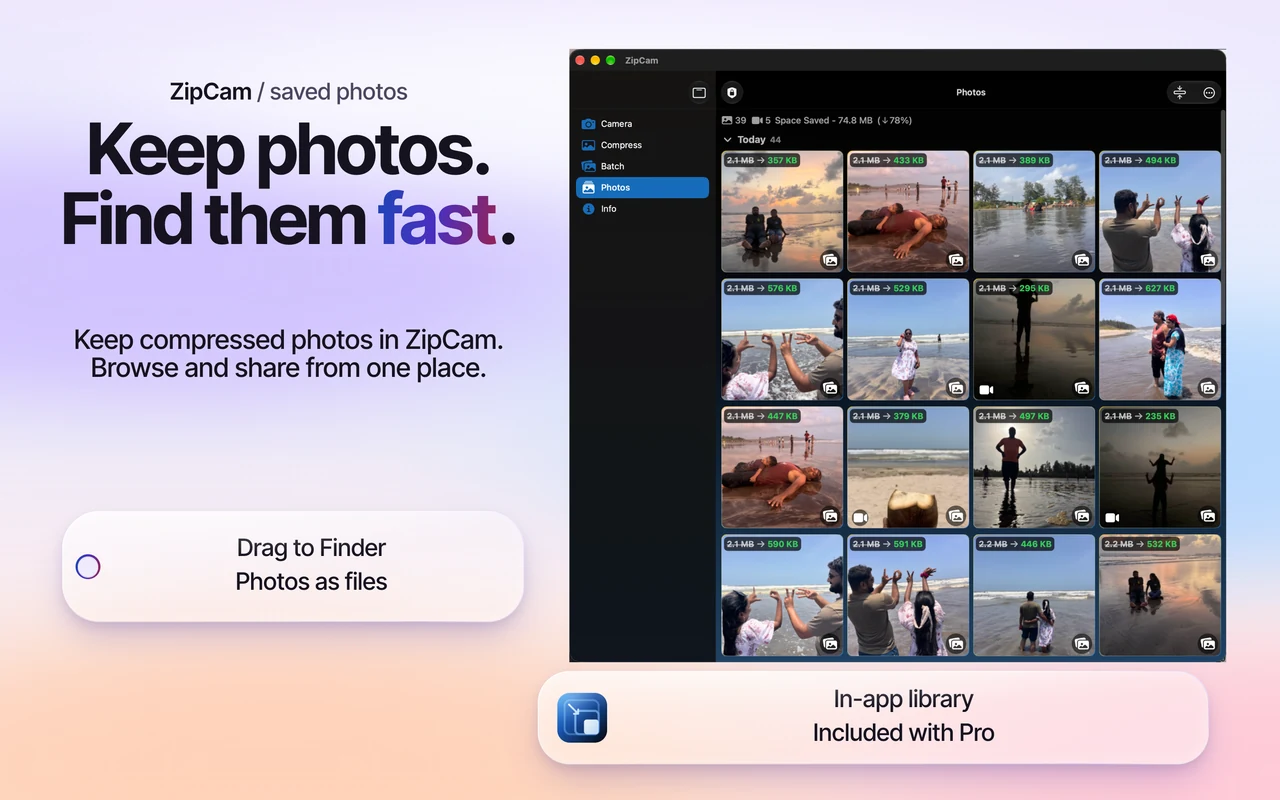Click gallery badge on 529 KB photo
1280x800 pixels.
click(956, 388)
